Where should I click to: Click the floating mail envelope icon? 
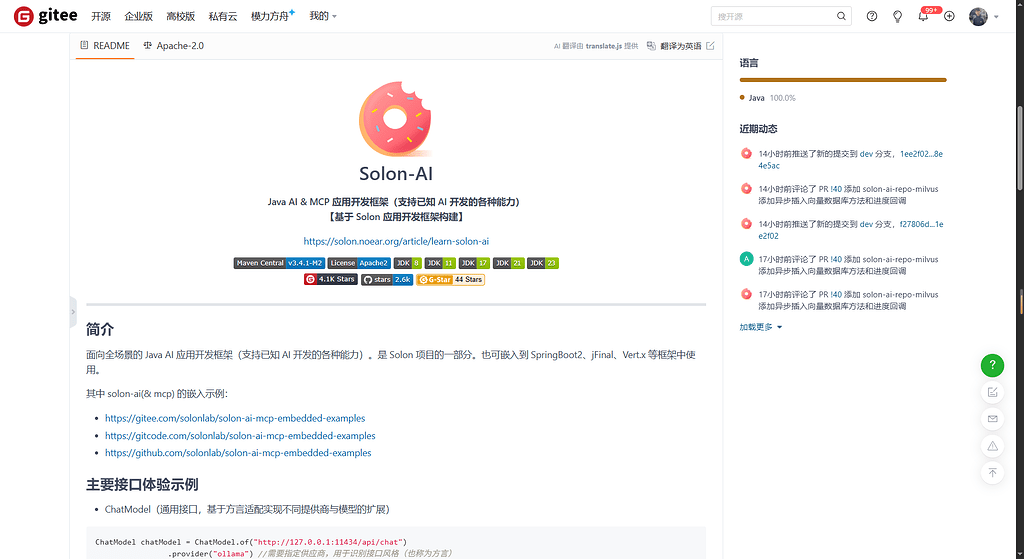tap(993, 419)
